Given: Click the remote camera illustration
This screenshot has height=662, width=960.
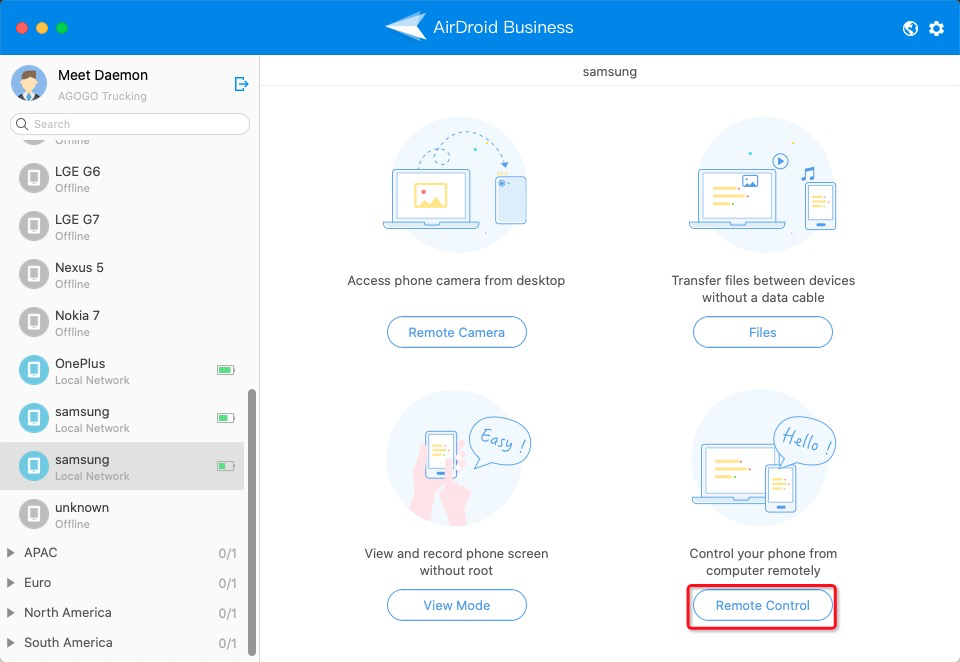Looking at the screenshot, I should click(x=456, y=185).
